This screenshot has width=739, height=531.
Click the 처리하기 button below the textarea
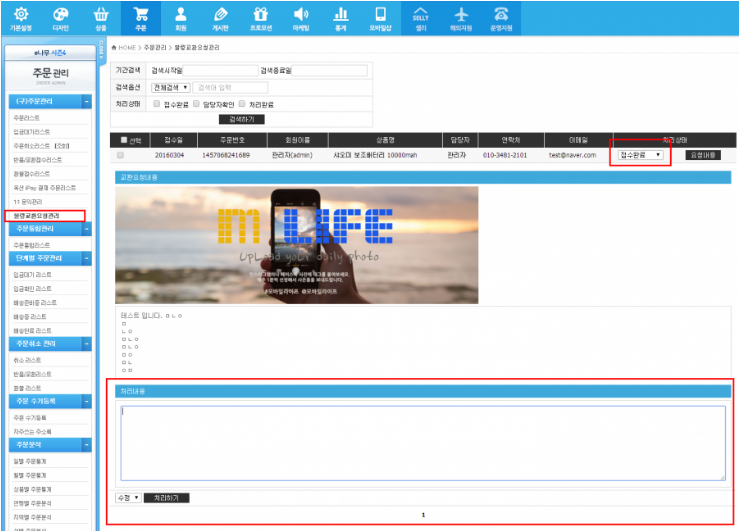(166, 497)
